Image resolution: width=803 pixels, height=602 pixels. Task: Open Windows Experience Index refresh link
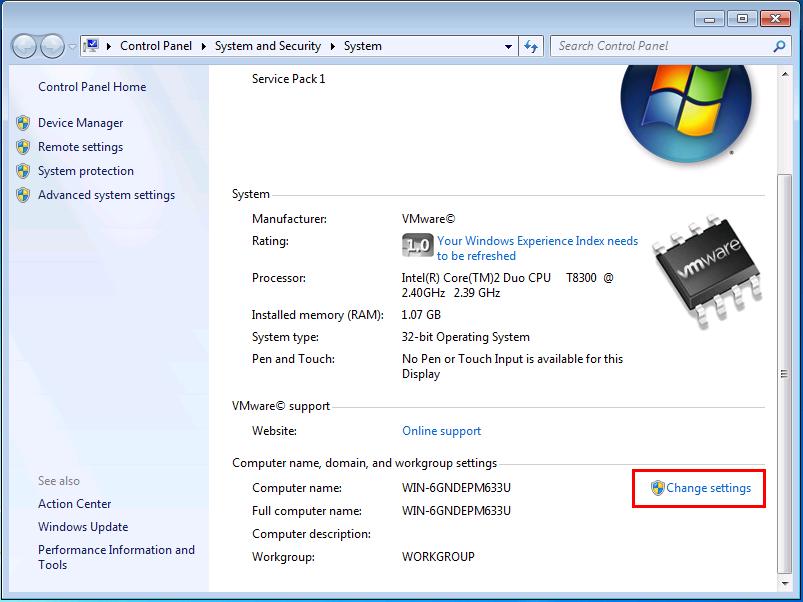pyautogui.click(x=537, y=248)
